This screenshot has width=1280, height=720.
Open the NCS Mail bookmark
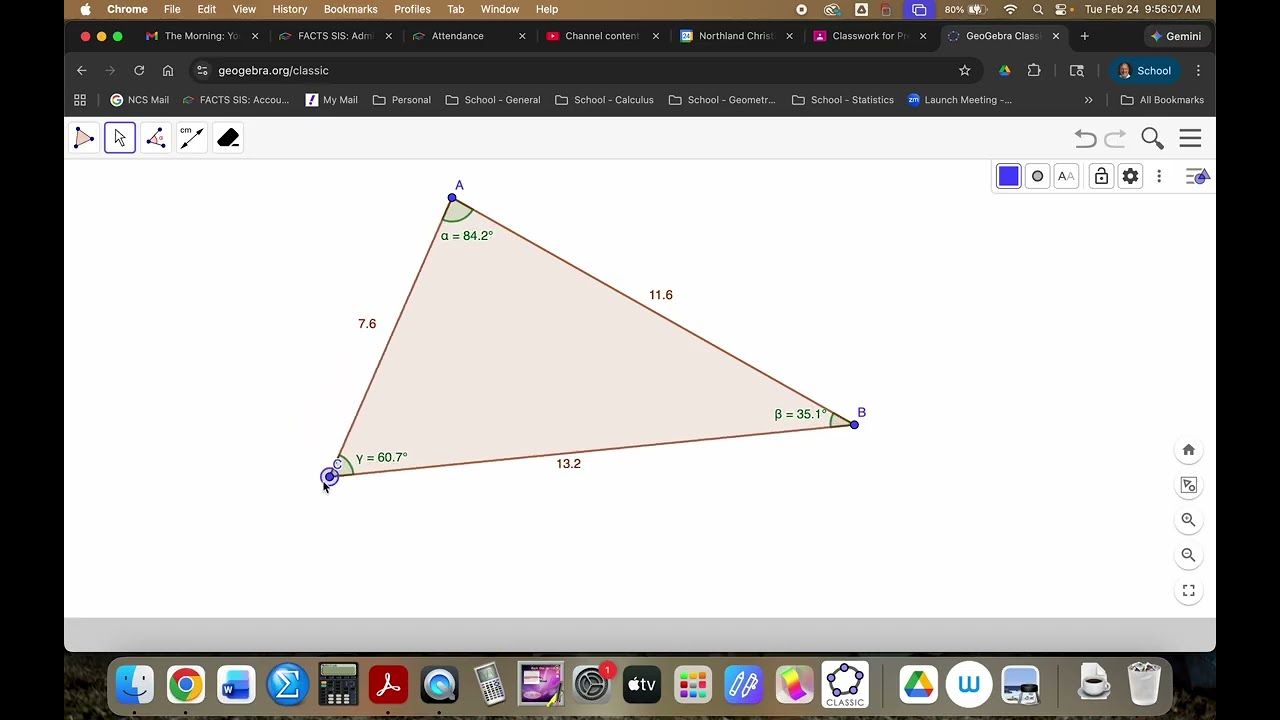139,100
